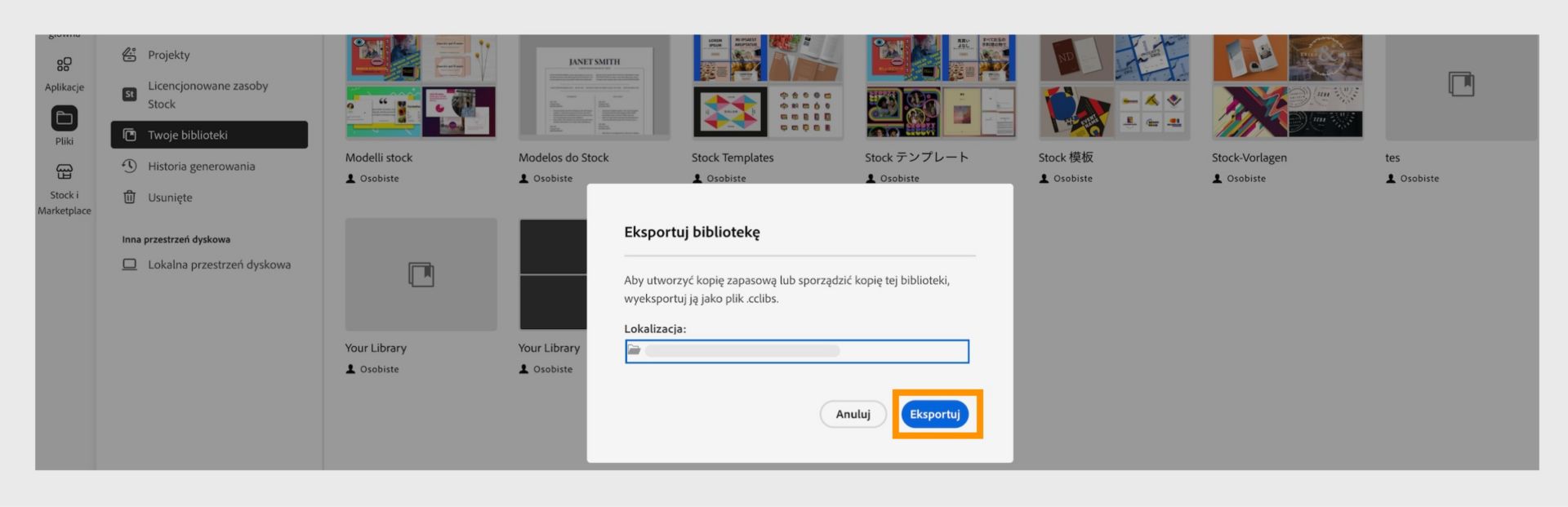Select Twoje biblioteki
The height and width of the screenshot is (507, 1568).
[x=209, y=135]
